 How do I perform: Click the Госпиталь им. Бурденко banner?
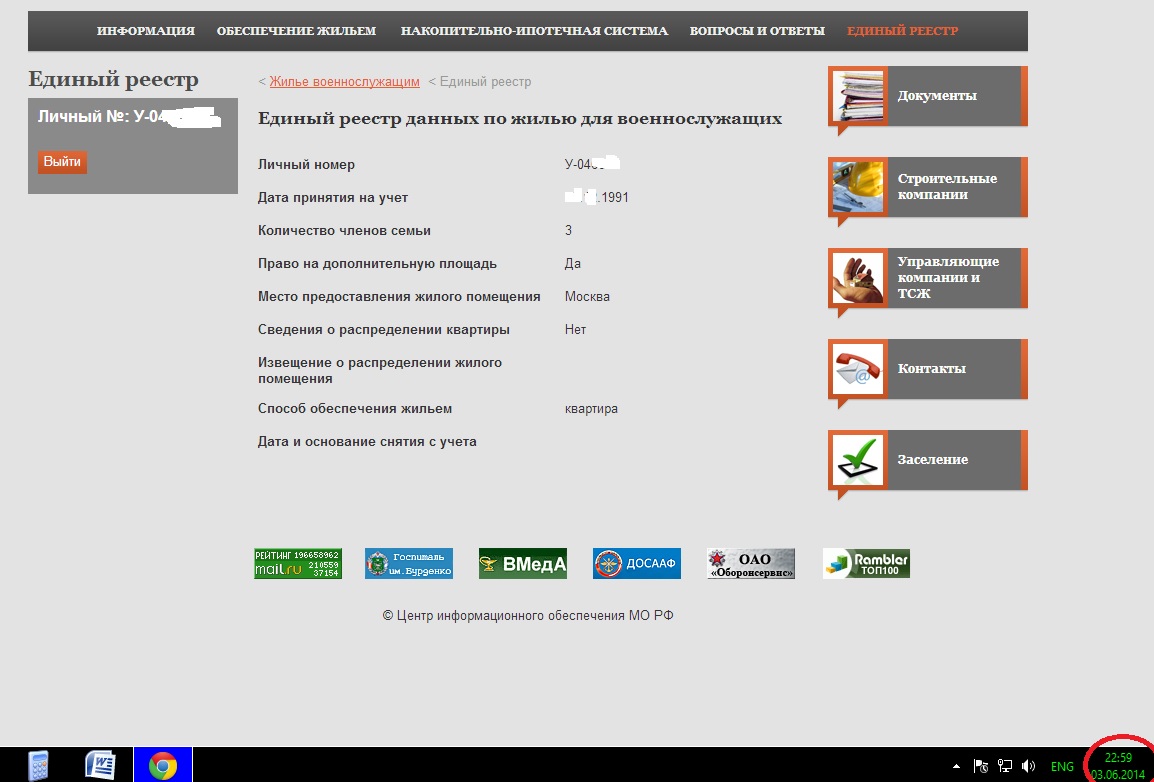[x=408, y=563]
